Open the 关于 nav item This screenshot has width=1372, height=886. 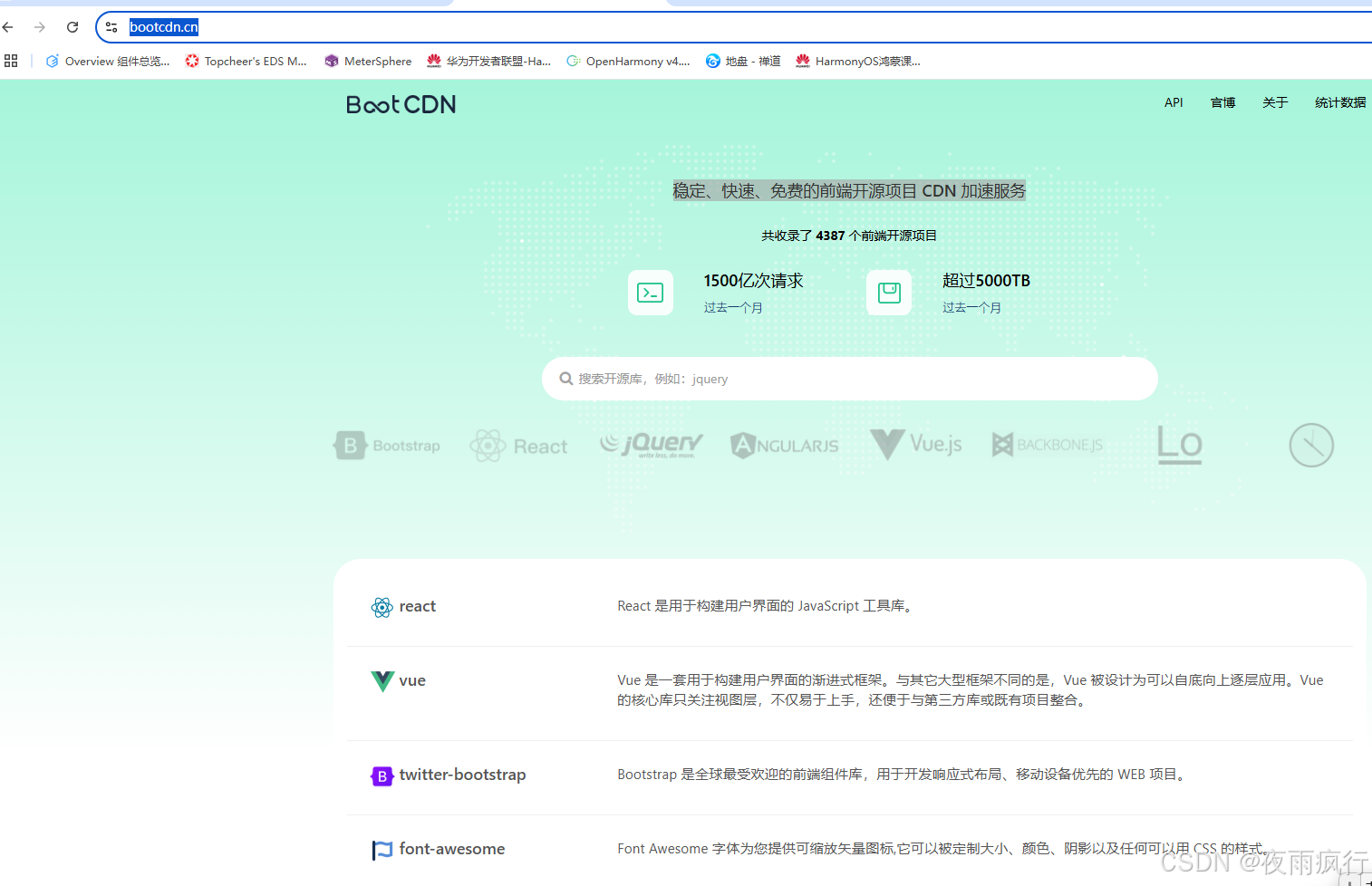(1275, 102)
